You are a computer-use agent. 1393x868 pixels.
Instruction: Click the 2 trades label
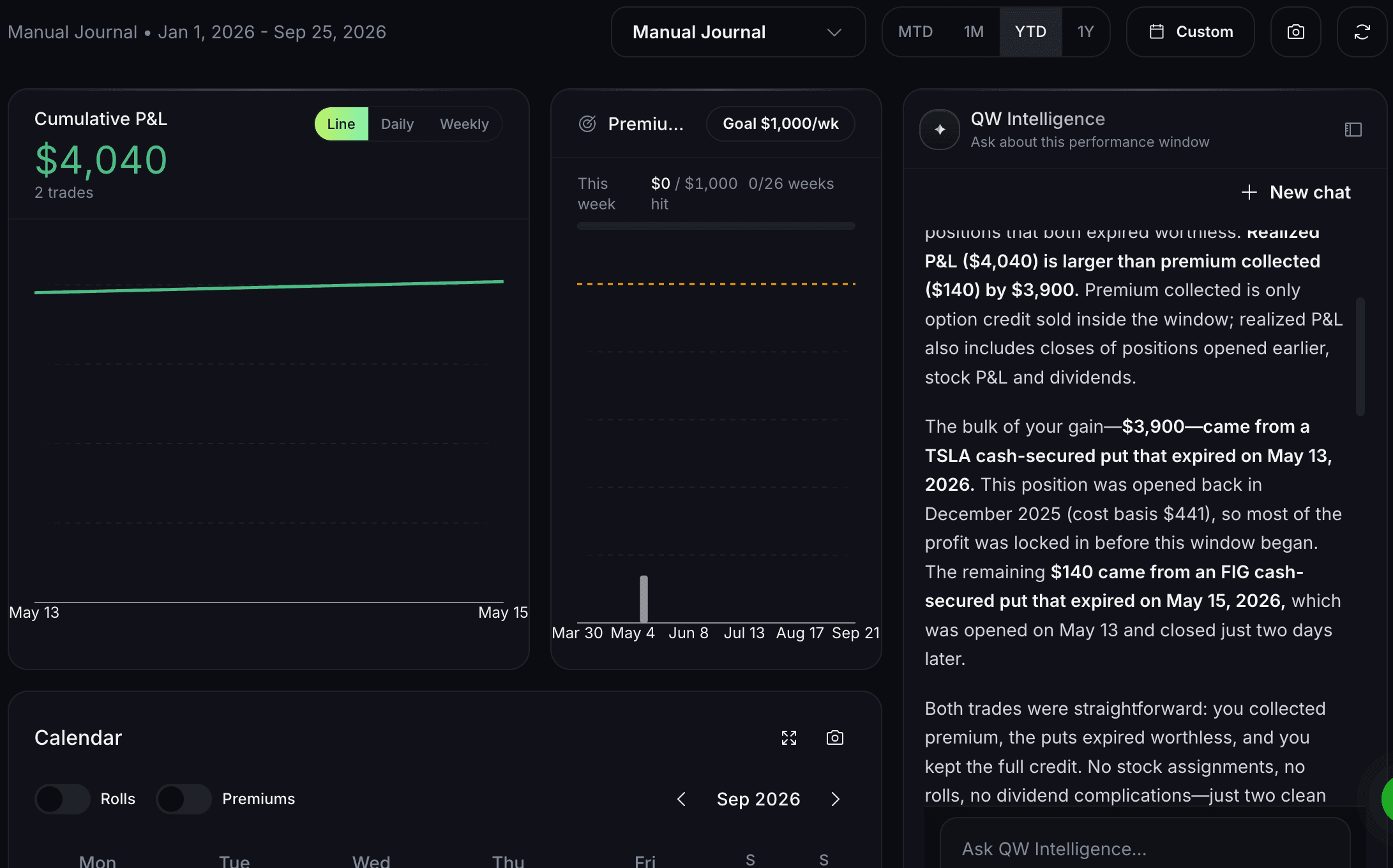[x=64, y=193]
